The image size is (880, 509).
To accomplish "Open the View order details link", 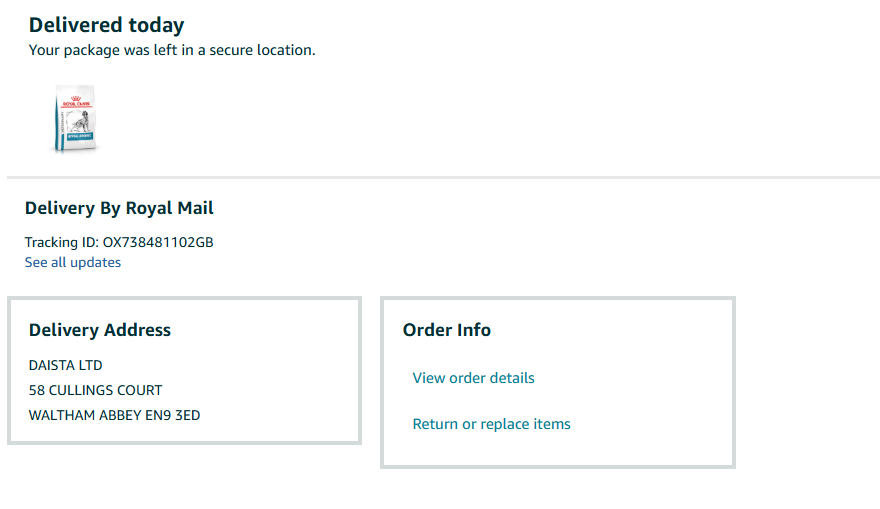I will click(x=473, y=378).
